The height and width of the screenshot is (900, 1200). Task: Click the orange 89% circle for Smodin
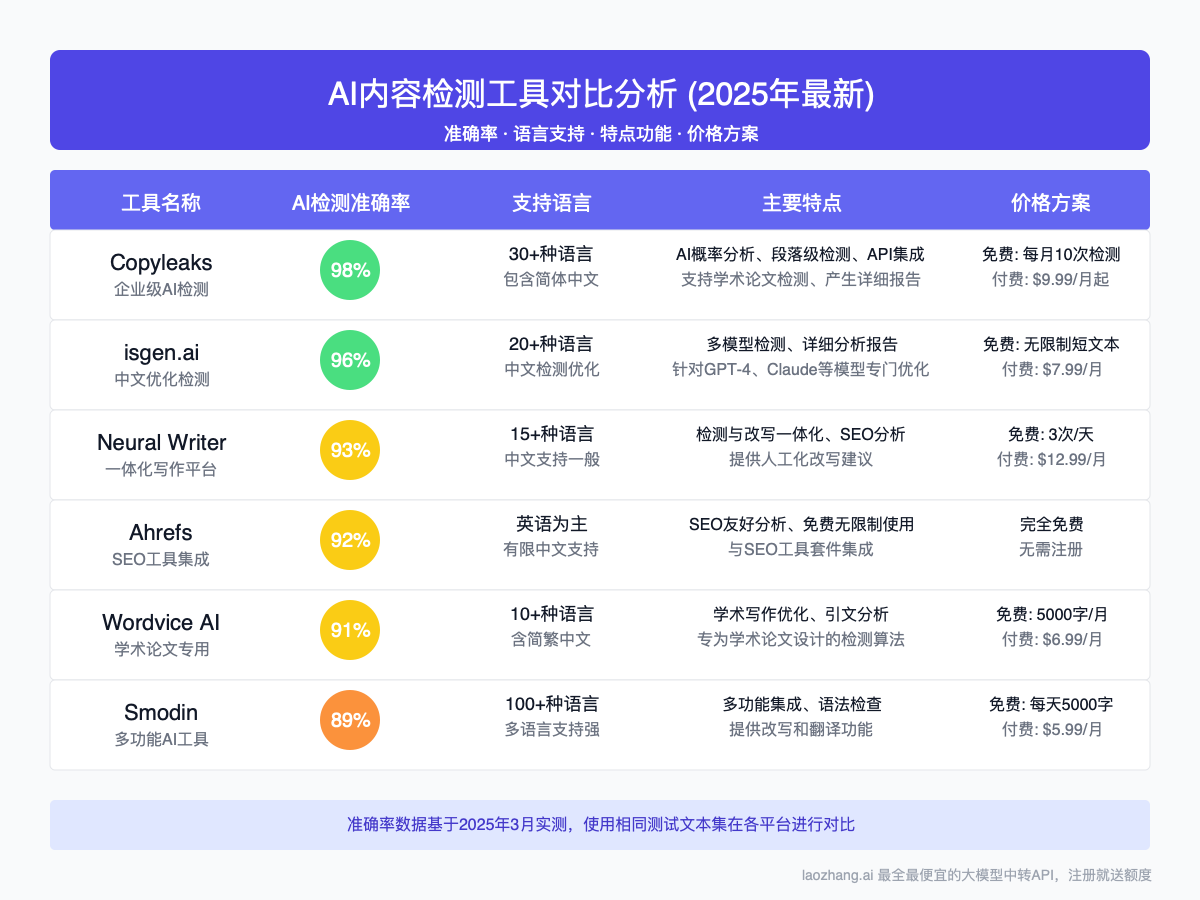(x=350, y=720)
